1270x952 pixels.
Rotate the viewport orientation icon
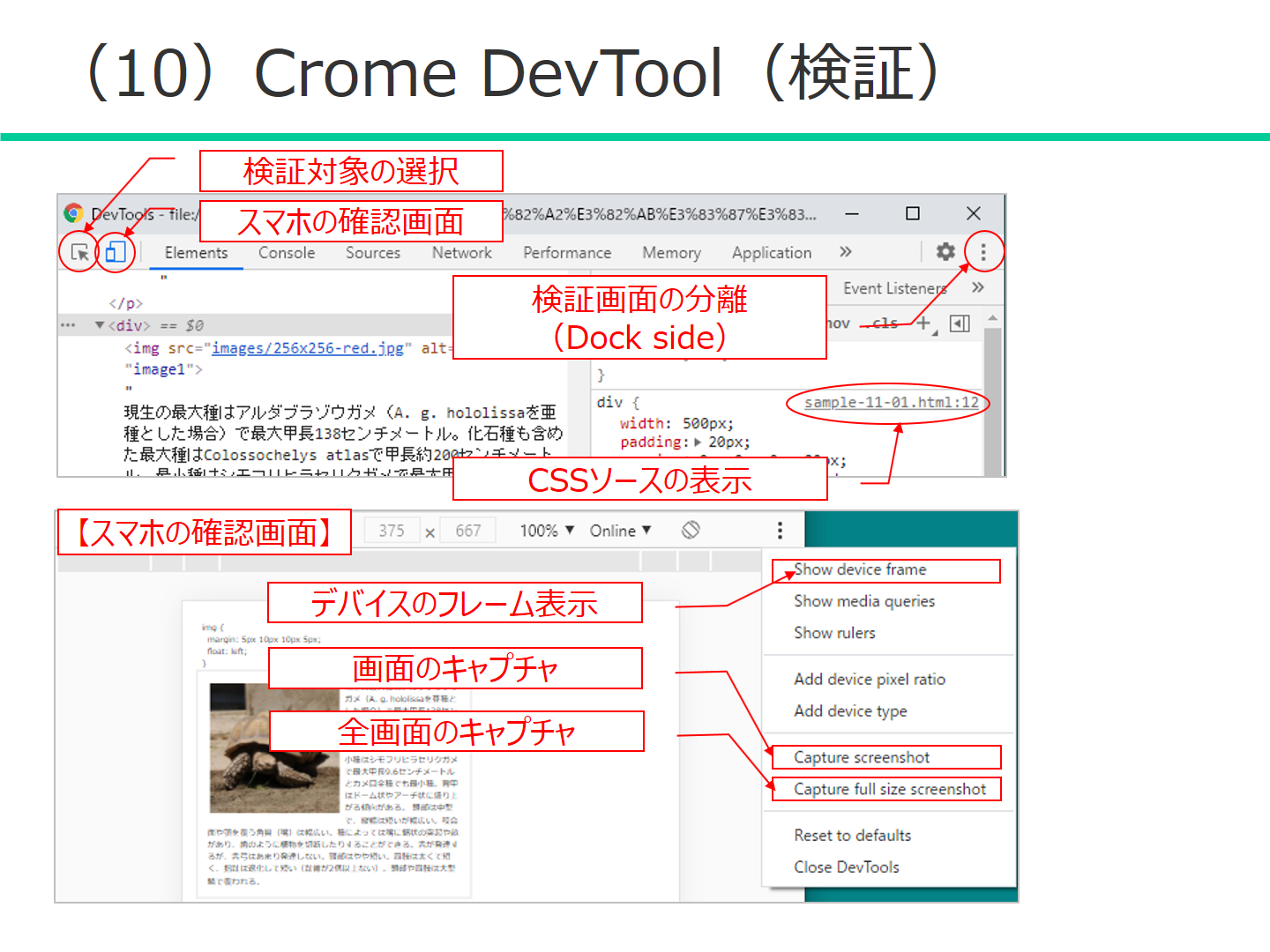pos(691,530)
